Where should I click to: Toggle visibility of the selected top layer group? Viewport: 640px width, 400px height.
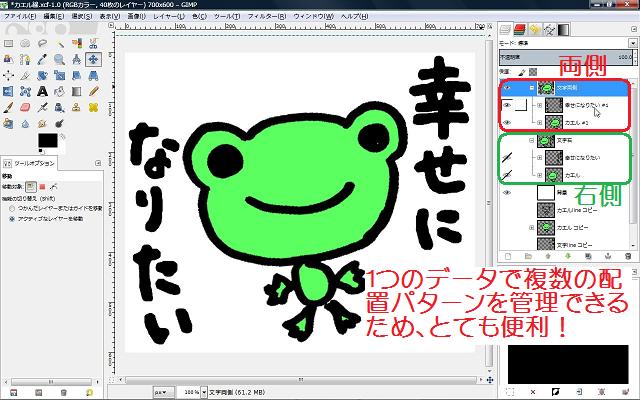pyautogui.click(x=507, y=88)
